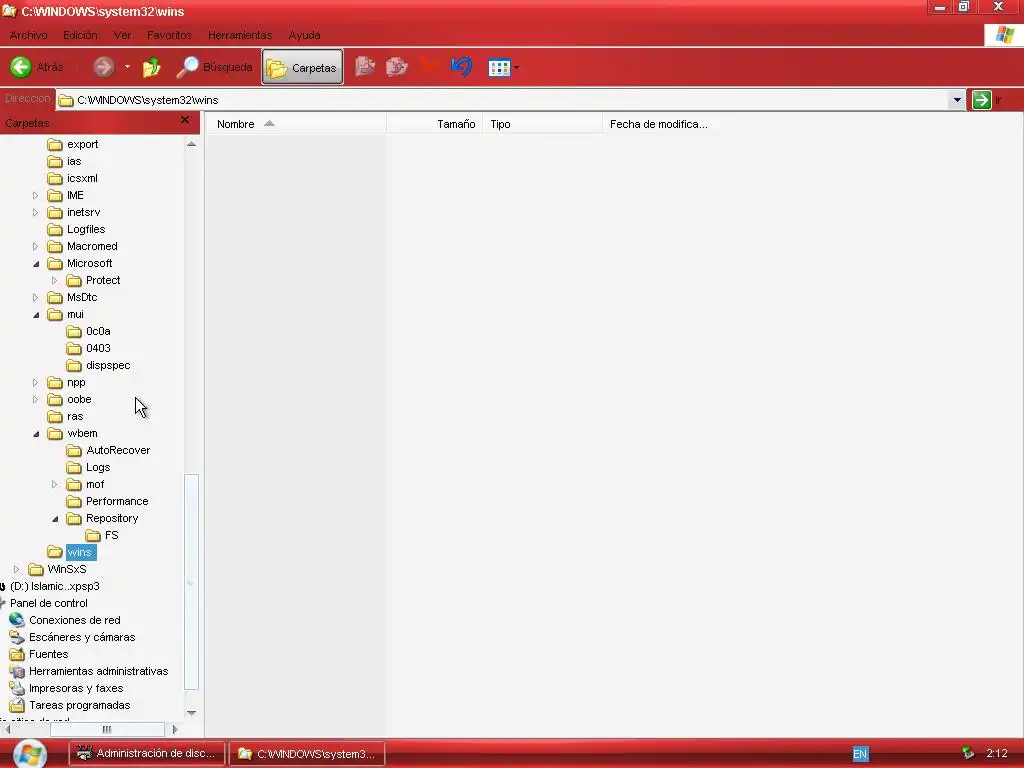
Task: Select the Performance folder icon
Action: coord(74,501)
